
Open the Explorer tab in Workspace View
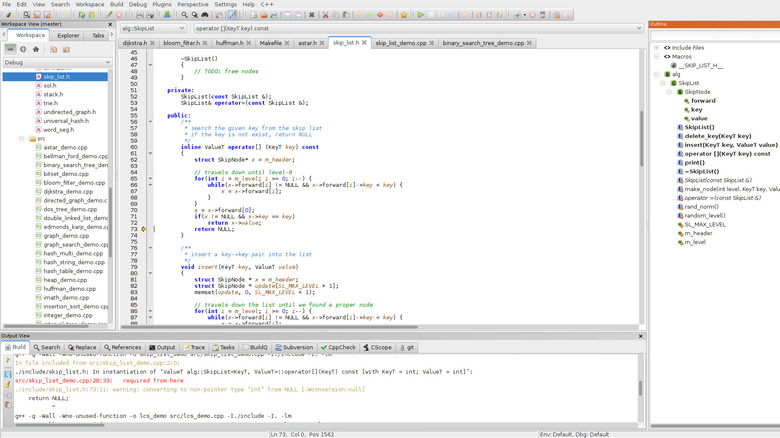pos(68,35)
